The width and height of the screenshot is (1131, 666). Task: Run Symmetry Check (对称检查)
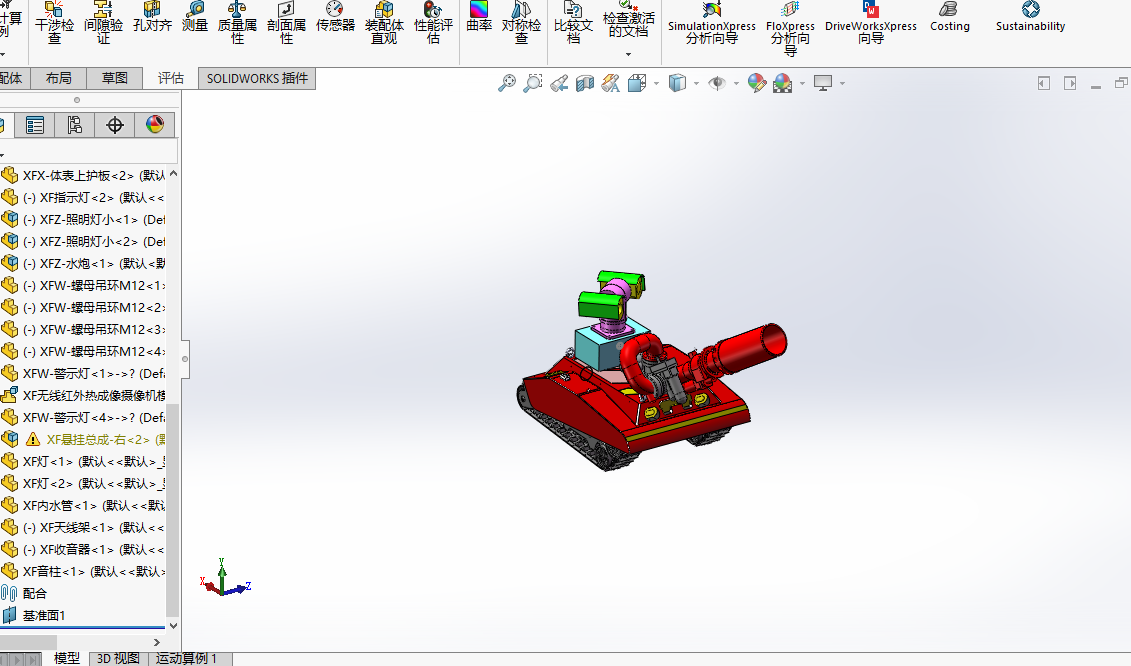[x=522, y=23]
